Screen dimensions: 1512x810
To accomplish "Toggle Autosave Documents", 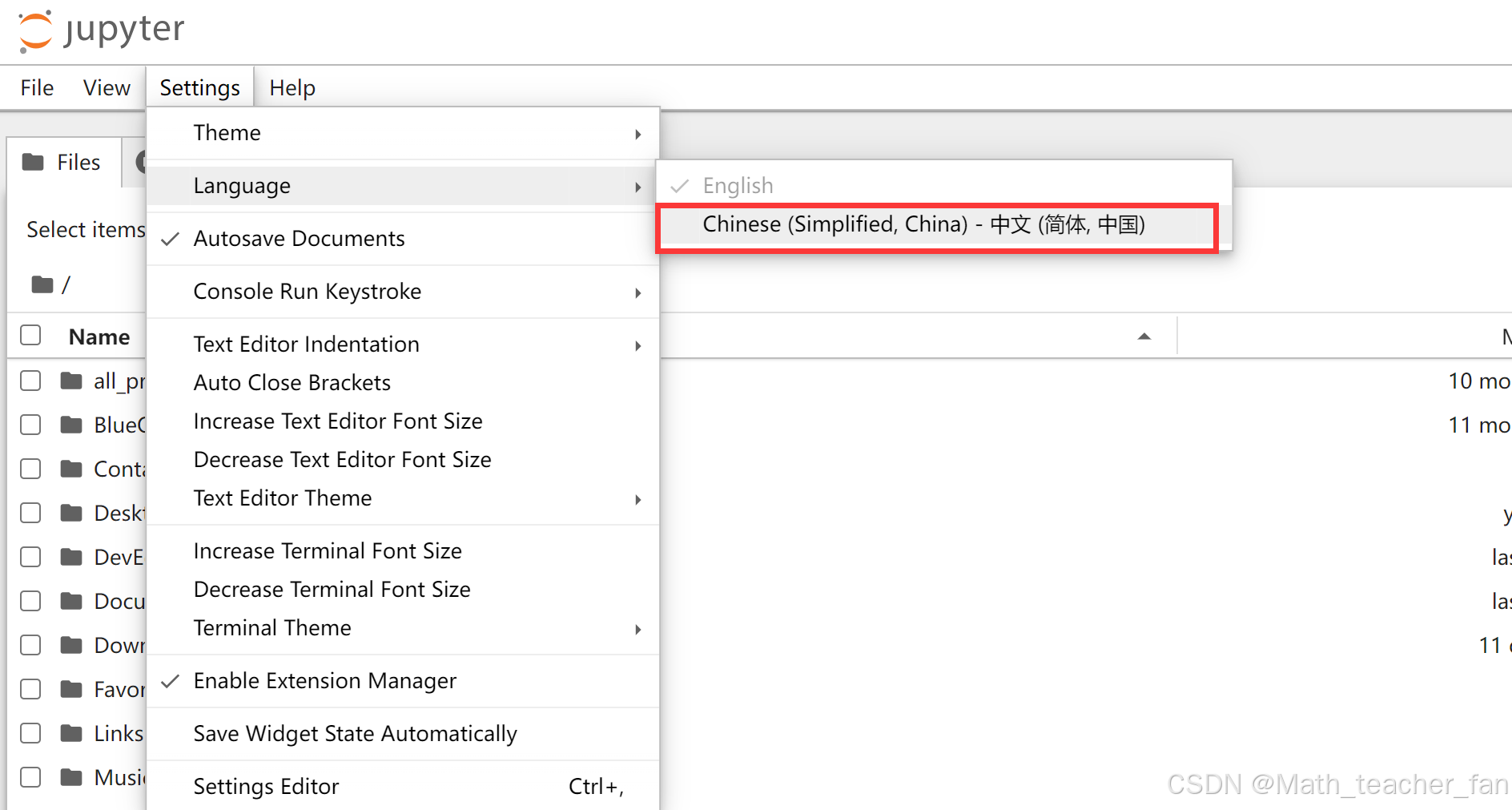I will (403, 239).
